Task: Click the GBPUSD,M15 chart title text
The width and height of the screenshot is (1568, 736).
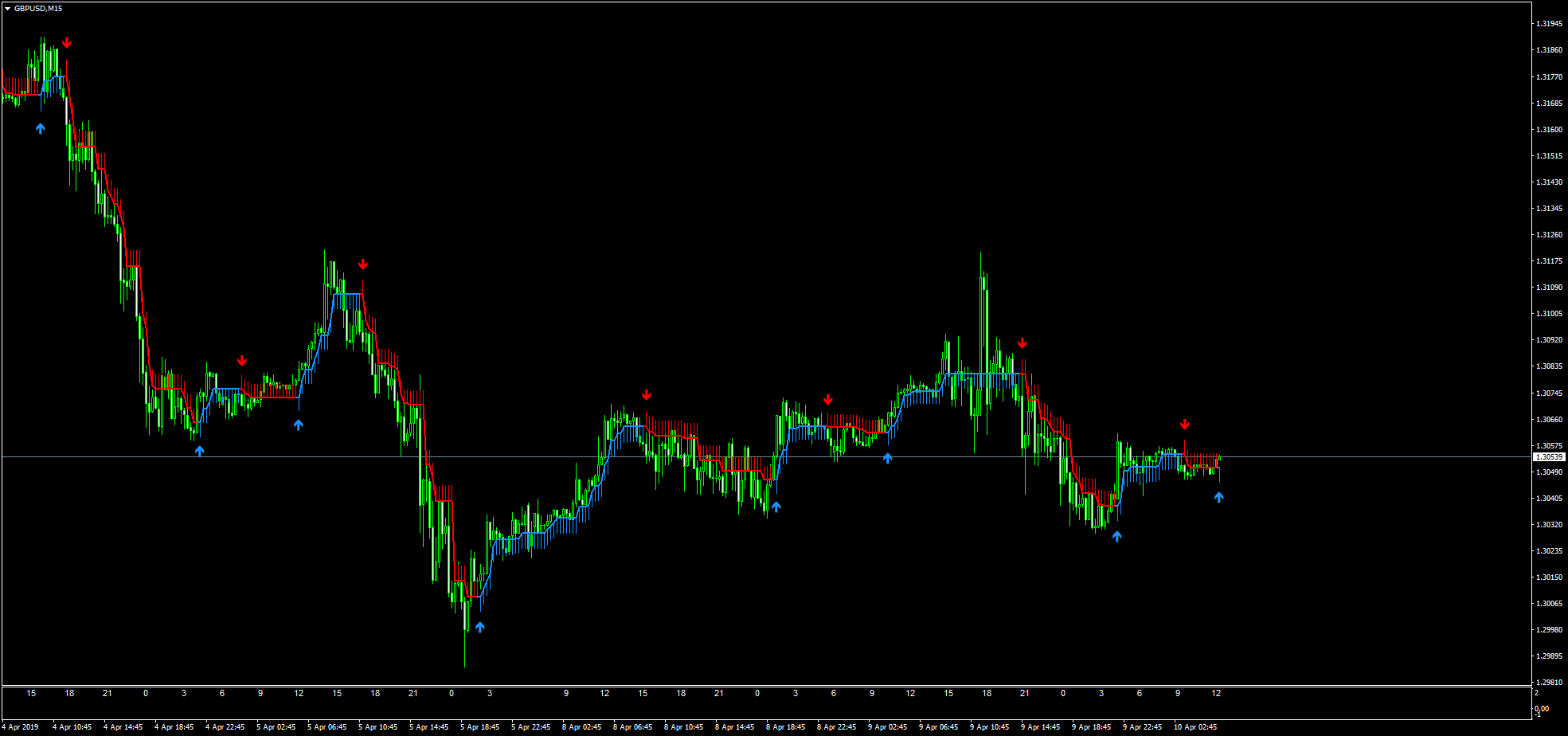Action: pyautogui.click(x=38, y=9)
